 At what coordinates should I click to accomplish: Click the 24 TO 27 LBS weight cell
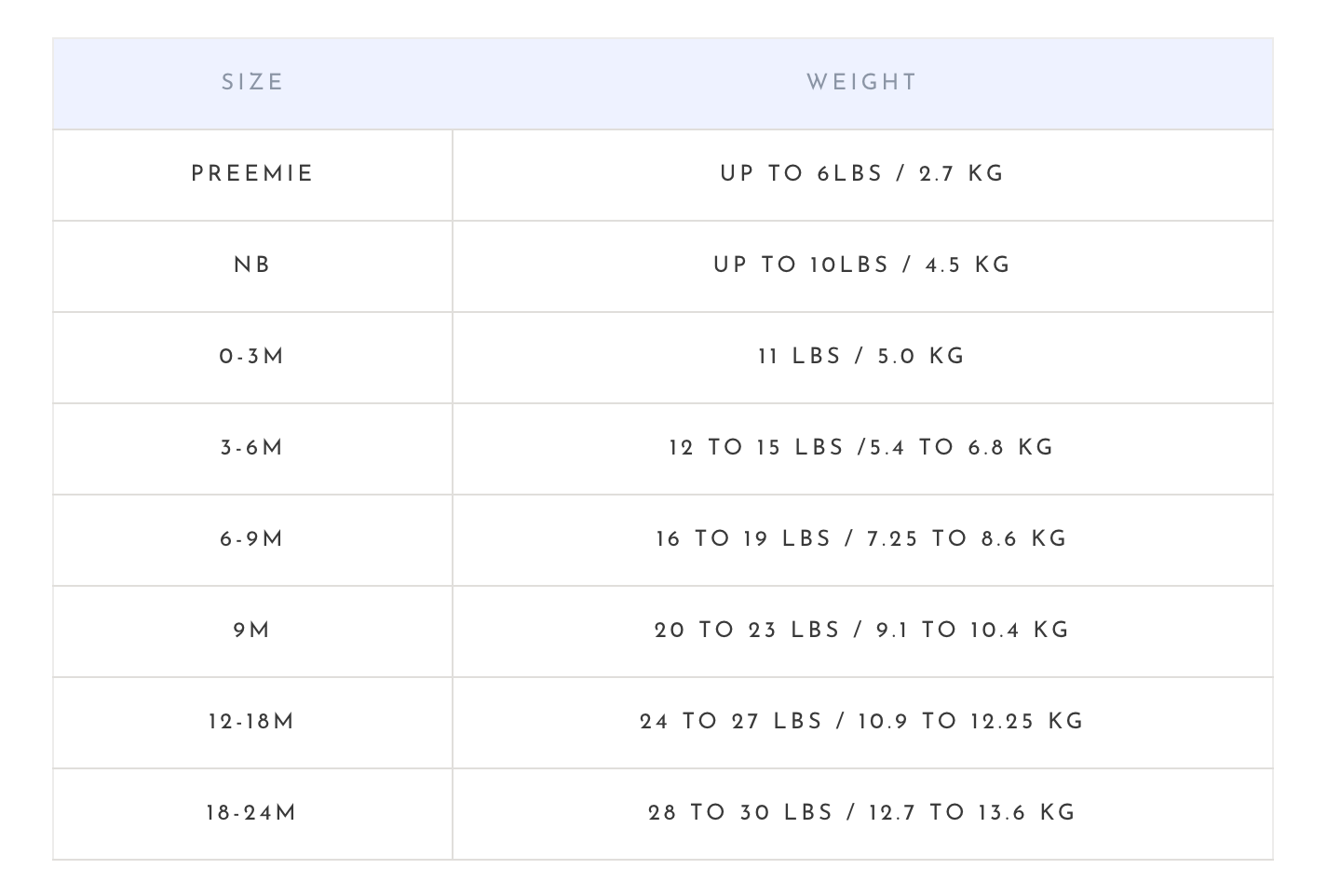(x=862, y=723)
